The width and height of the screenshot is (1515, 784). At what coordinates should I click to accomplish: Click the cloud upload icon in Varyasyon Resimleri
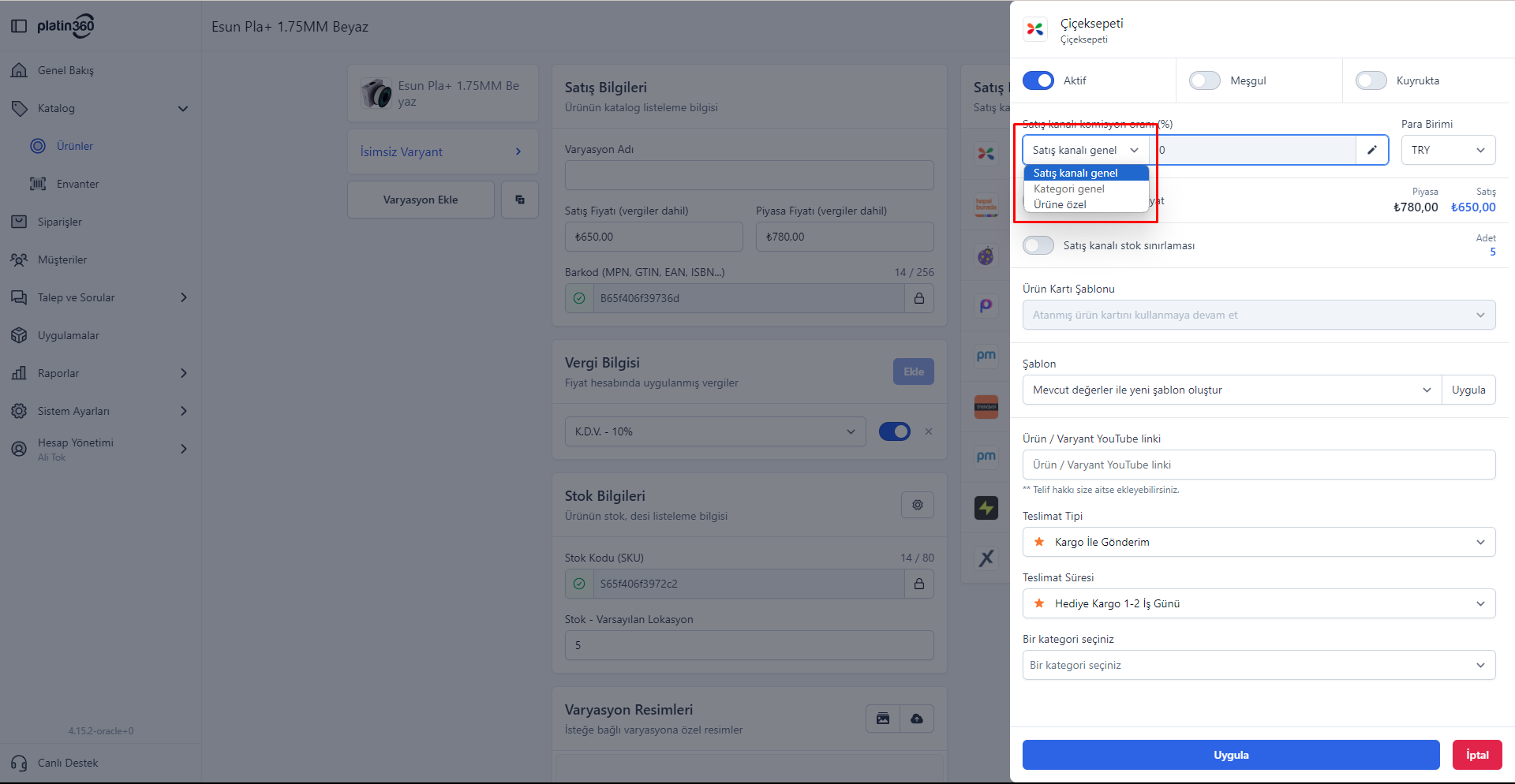(917, 719)
